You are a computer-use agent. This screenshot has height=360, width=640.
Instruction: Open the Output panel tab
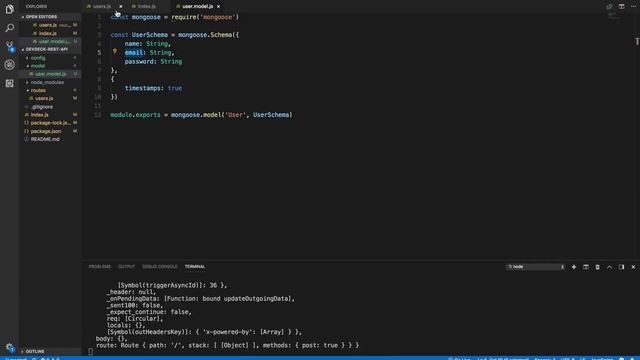click(126, 267)
